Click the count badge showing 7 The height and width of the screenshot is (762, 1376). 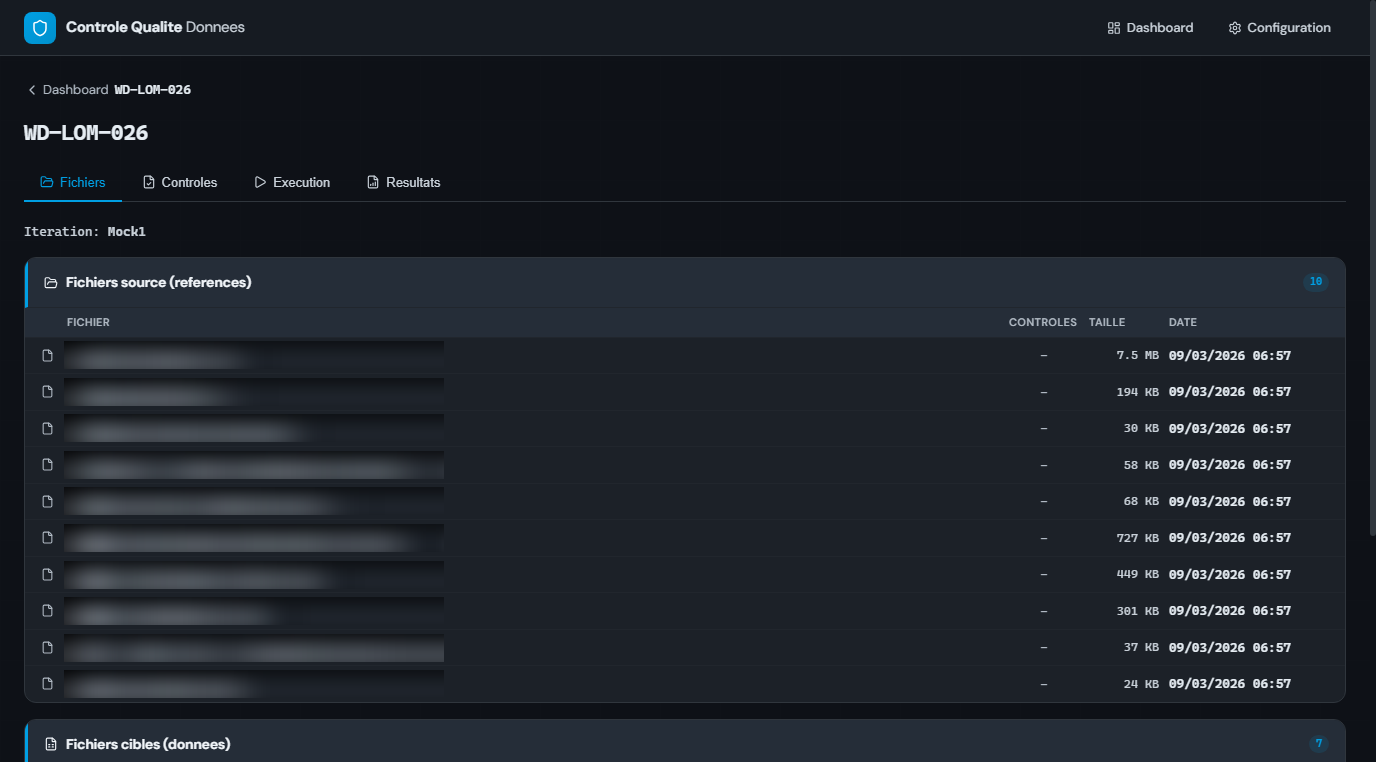(x=1319, y=744)
